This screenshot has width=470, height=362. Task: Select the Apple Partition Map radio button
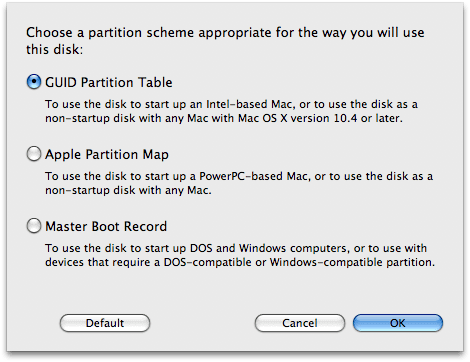pos(34,154)
